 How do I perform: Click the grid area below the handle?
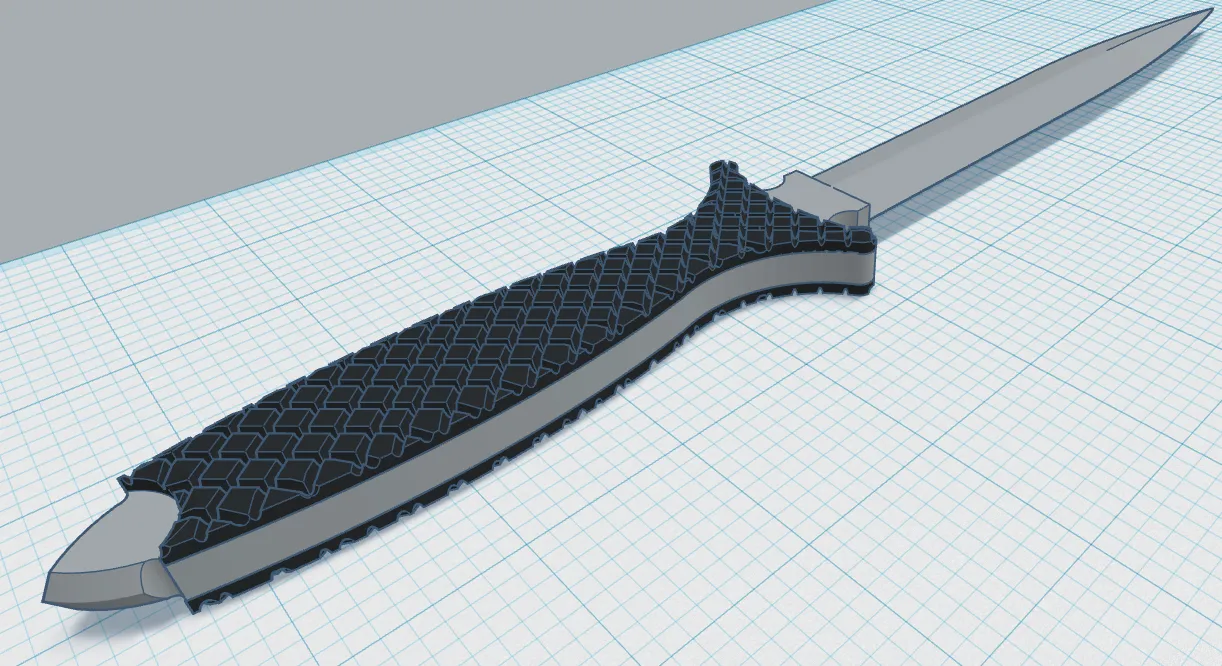pos(450,600)
